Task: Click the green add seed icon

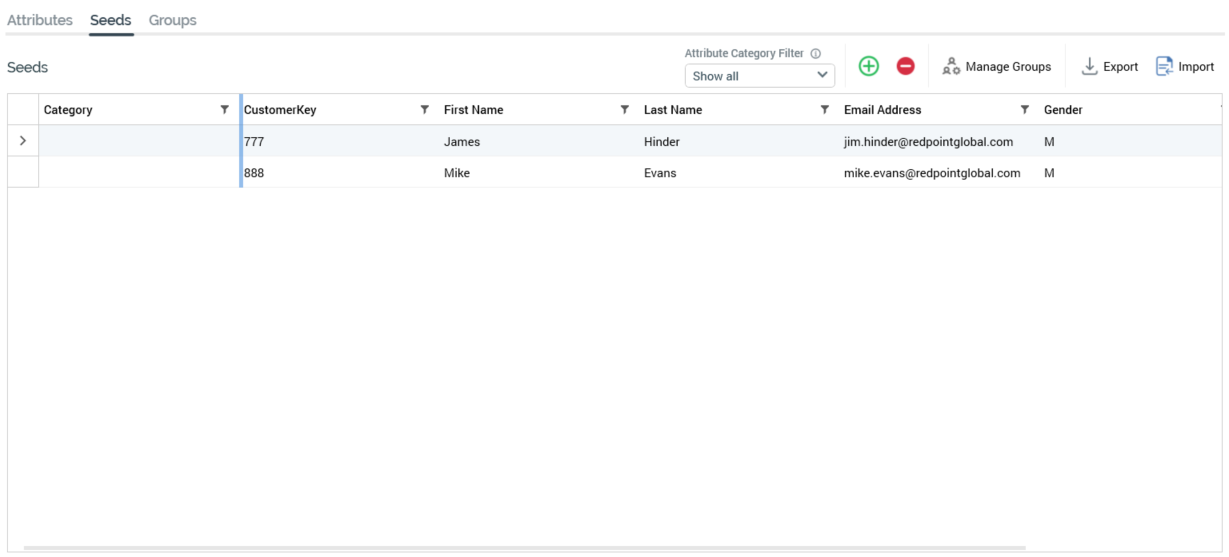Action: pos(869,66)
